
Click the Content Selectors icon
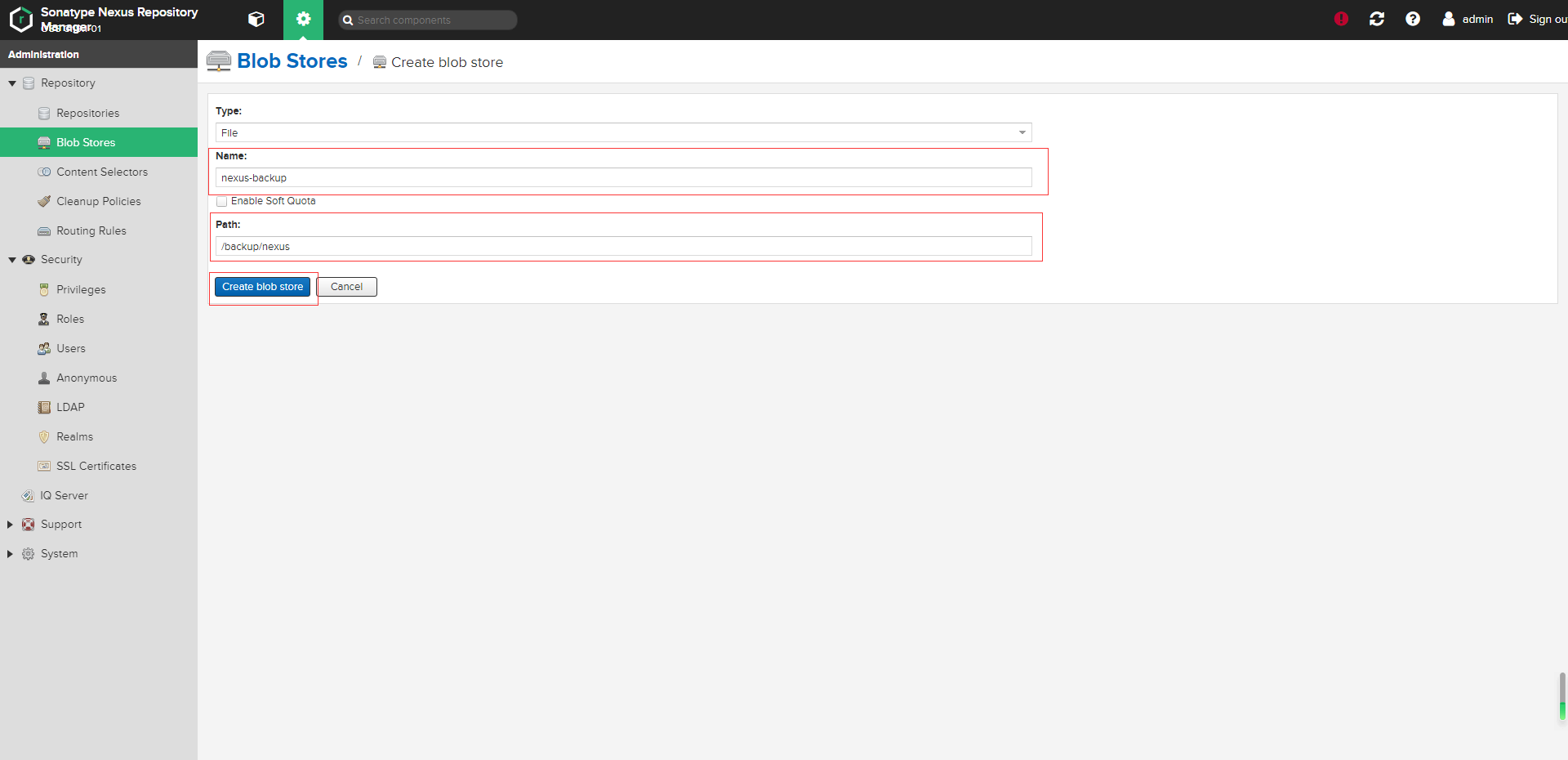[44, 172]
